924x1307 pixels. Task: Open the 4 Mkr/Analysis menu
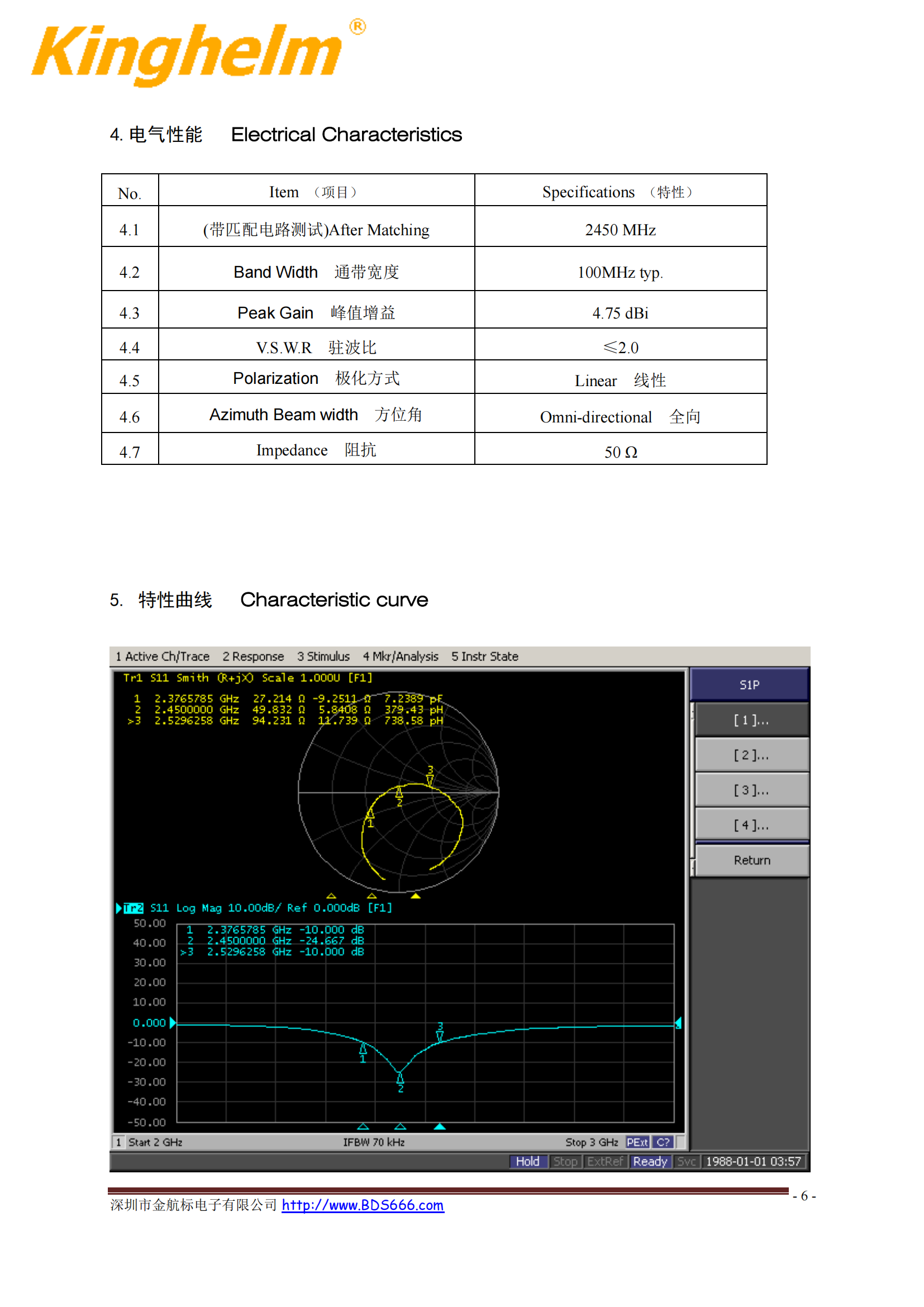click(401, 657)
